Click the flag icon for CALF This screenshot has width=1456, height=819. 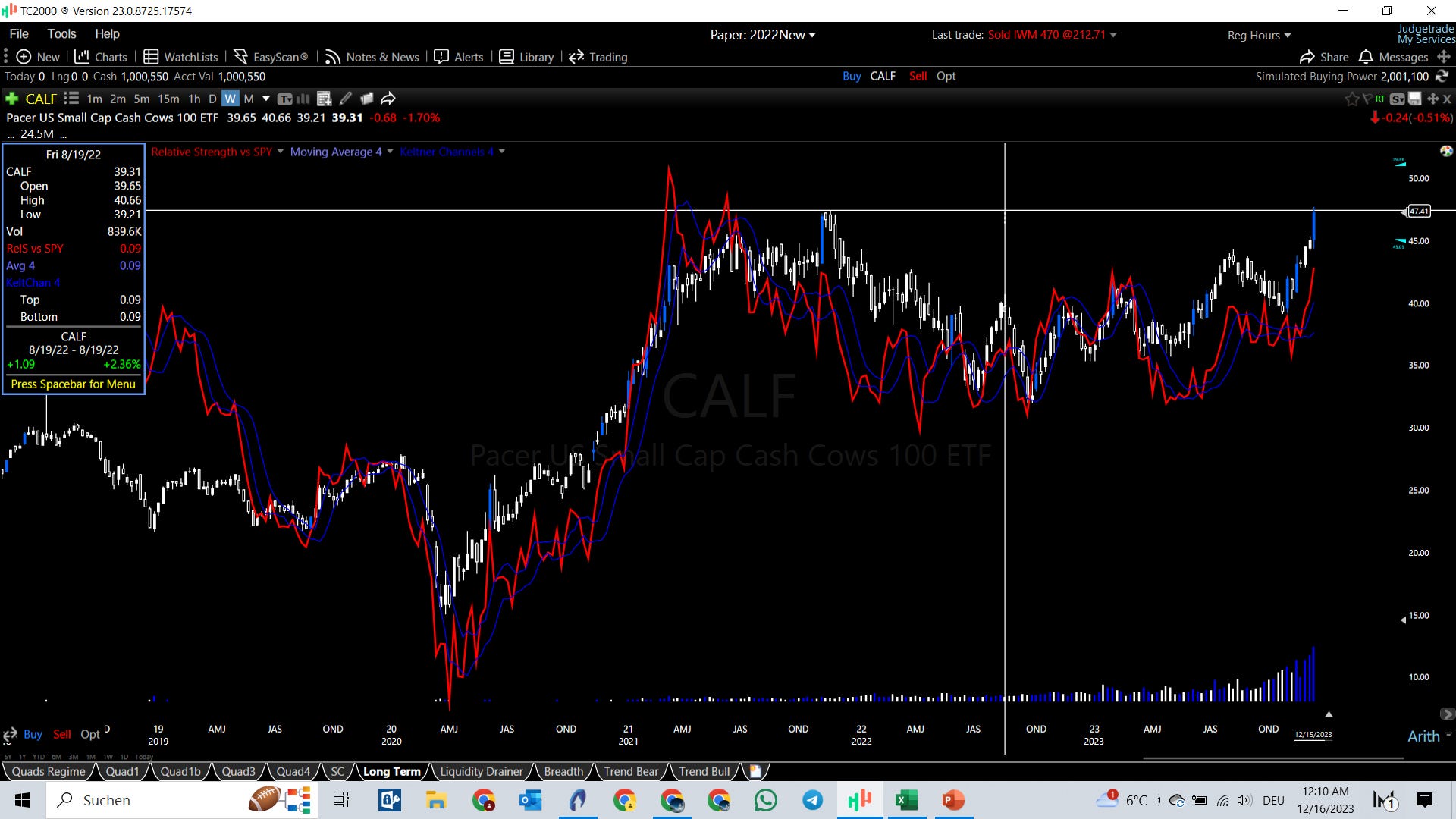click(1367, 99)
